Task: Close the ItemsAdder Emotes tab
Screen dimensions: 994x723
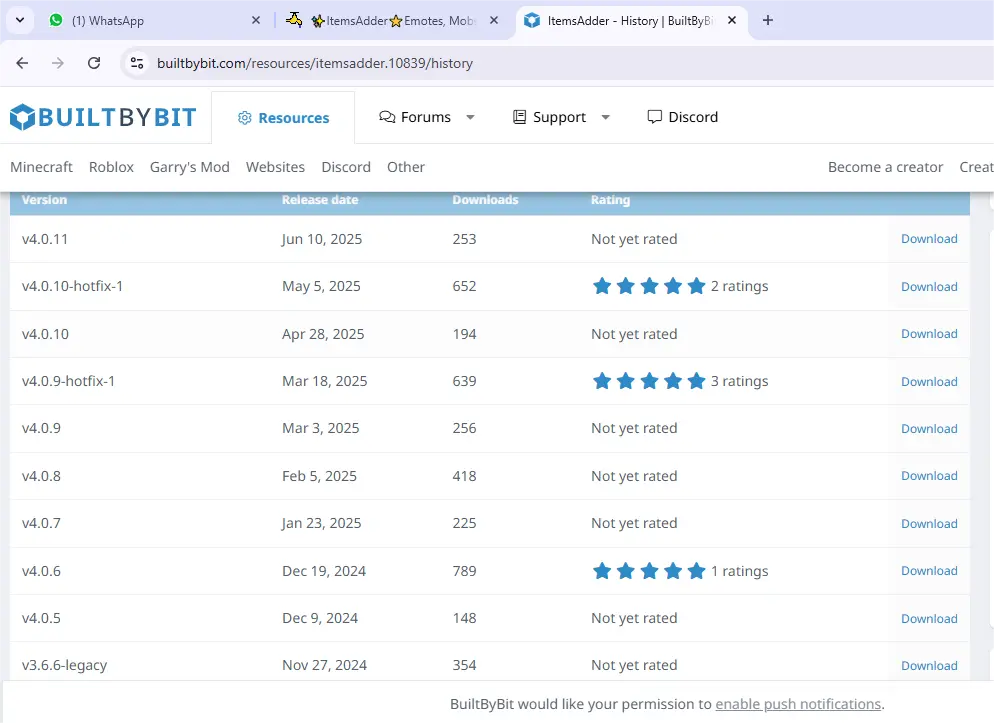Action: click(494, 20)
